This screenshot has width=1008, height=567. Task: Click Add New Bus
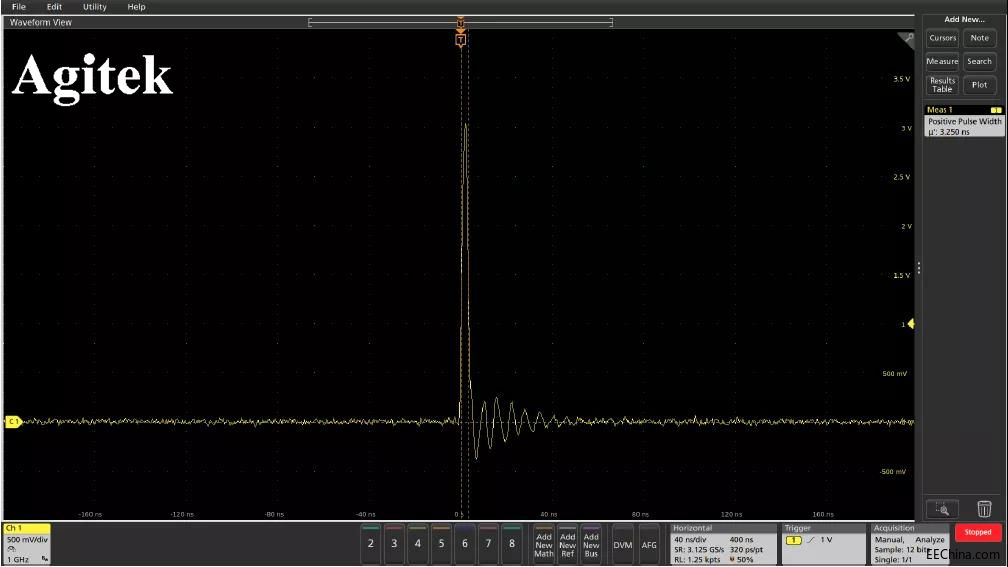coord(591,544)
